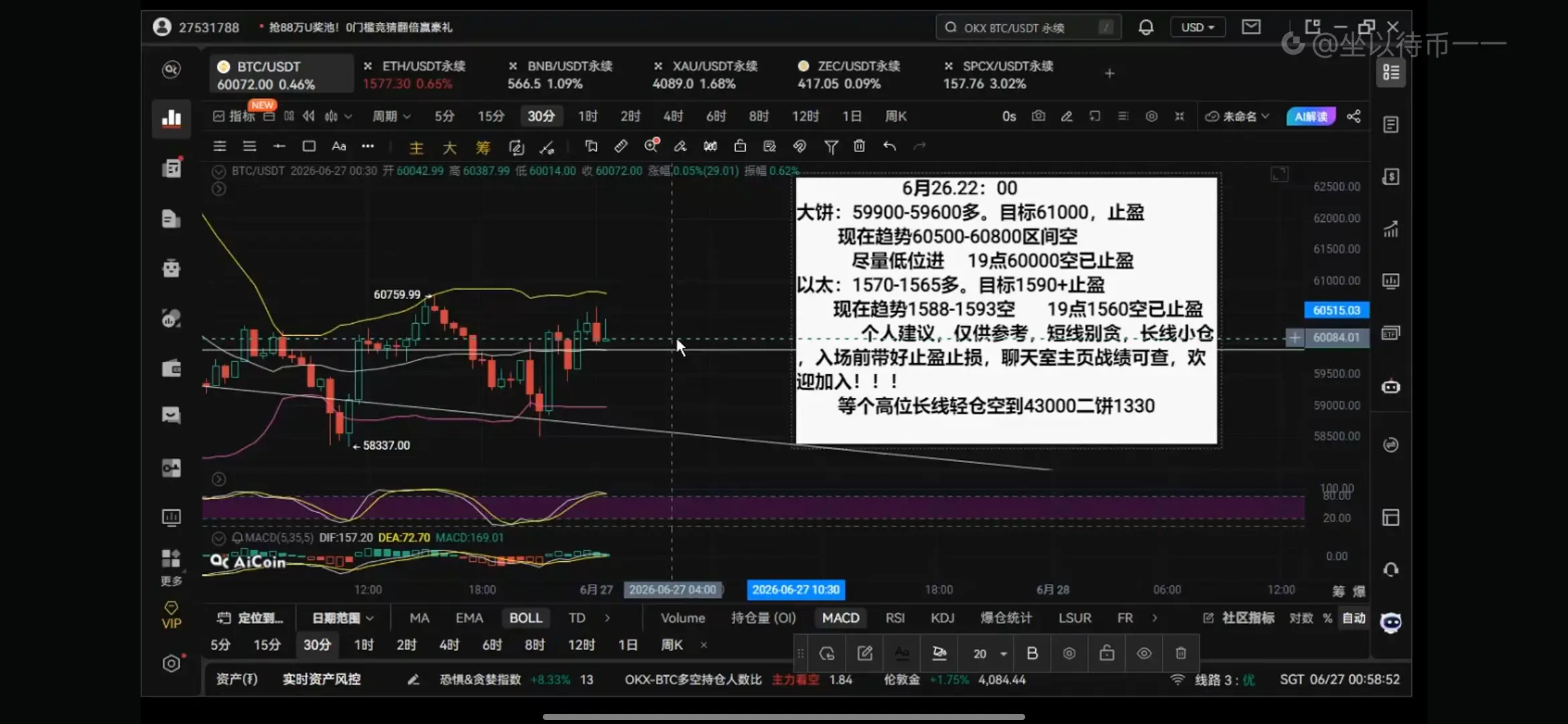Click the VIP icon in left sidebar
Screen dimensions: 1568x724
pyautogui.click(x=172, y=615)
